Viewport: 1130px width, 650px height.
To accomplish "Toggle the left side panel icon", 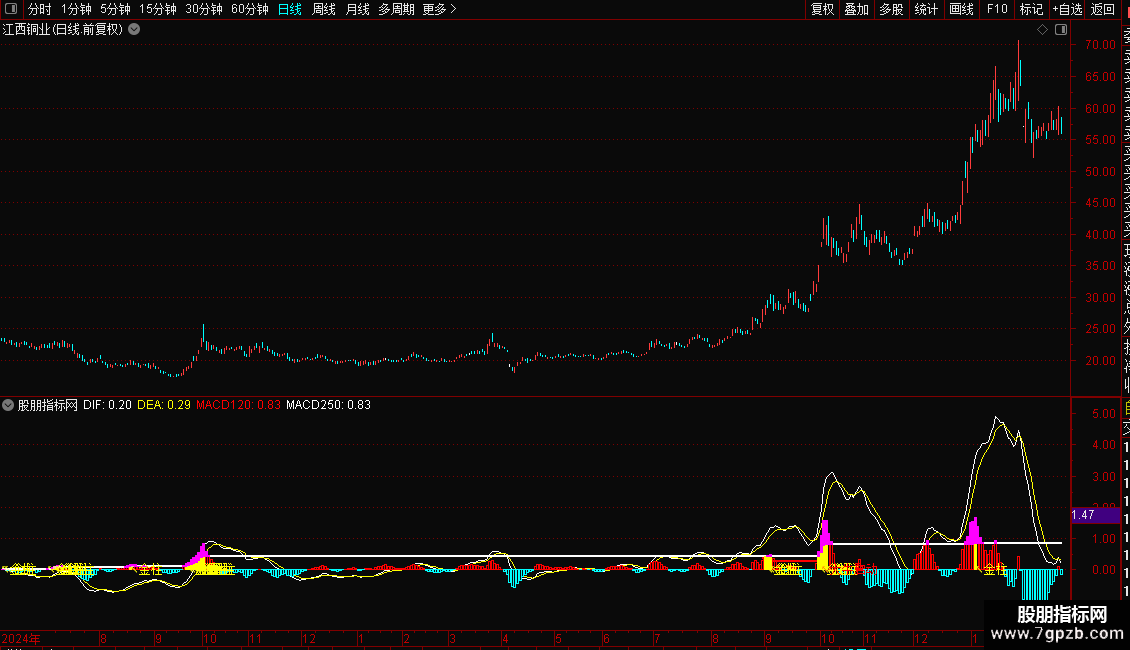I will [12, 9].
